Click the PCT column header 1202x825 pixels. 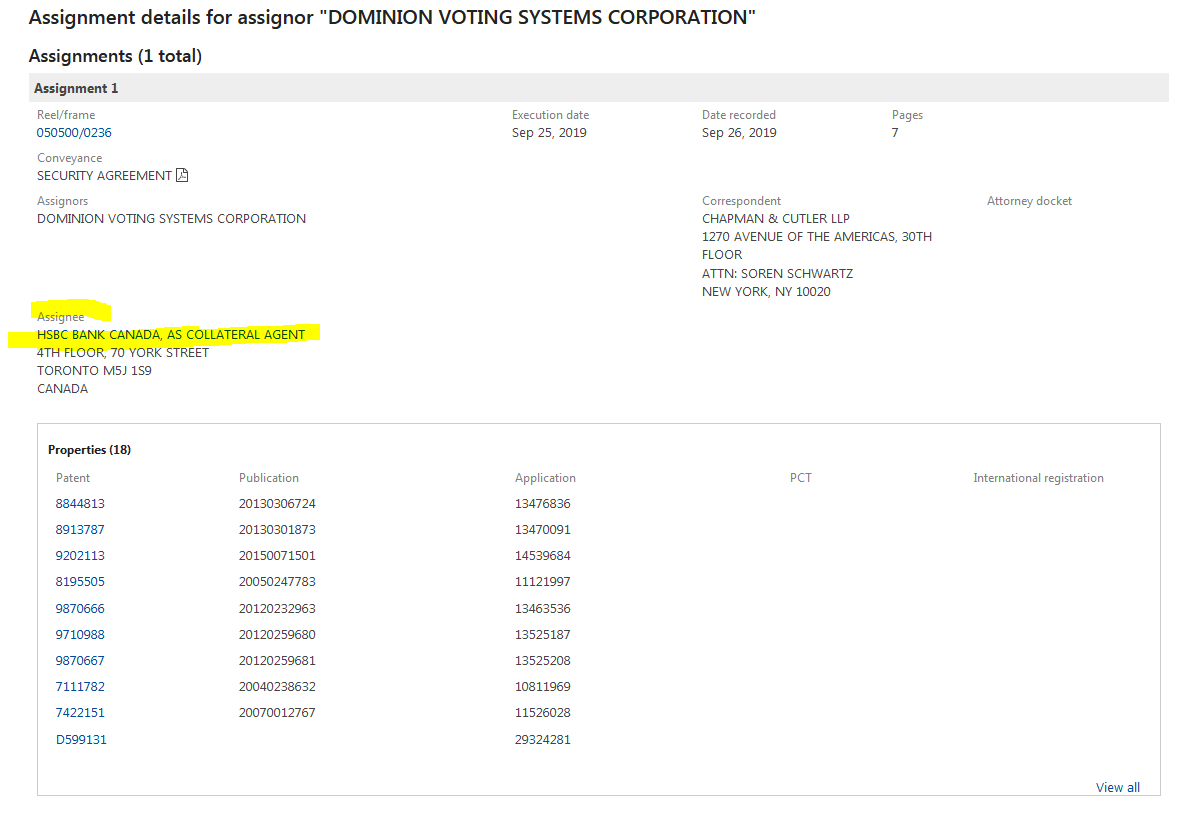click(801, 478)
